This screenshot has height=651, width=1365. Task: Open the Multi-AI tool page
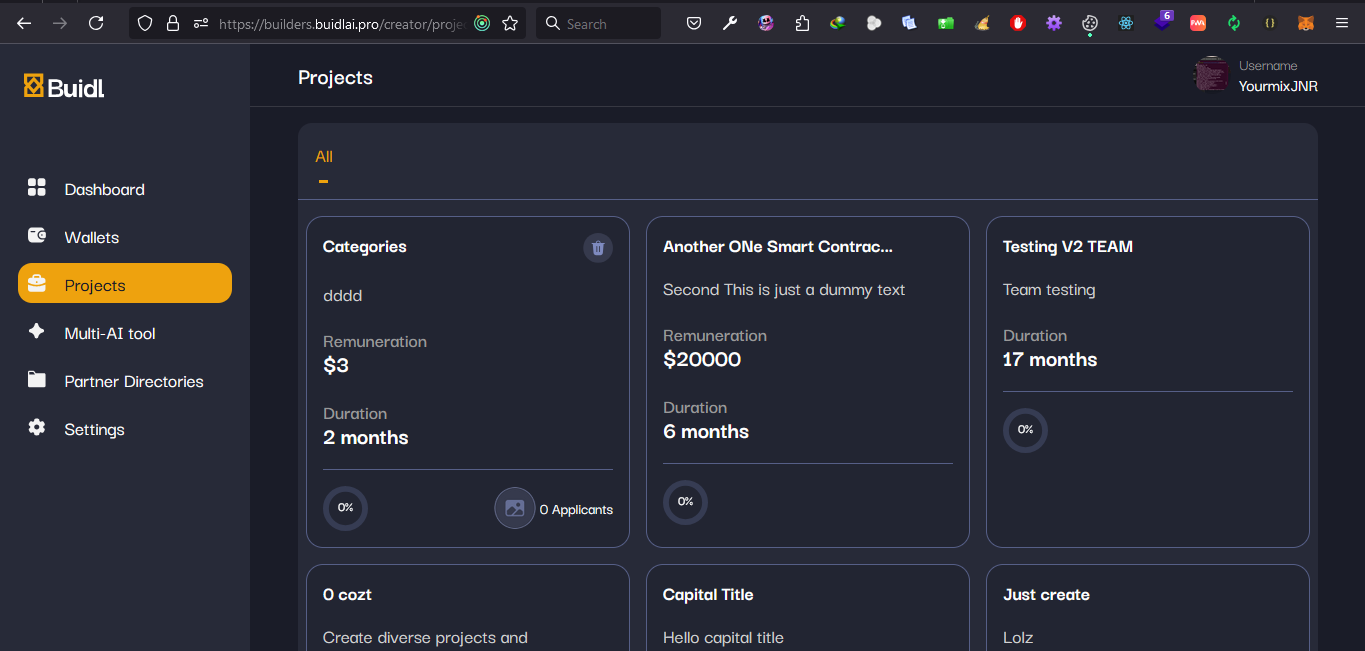tap(110, 333)
